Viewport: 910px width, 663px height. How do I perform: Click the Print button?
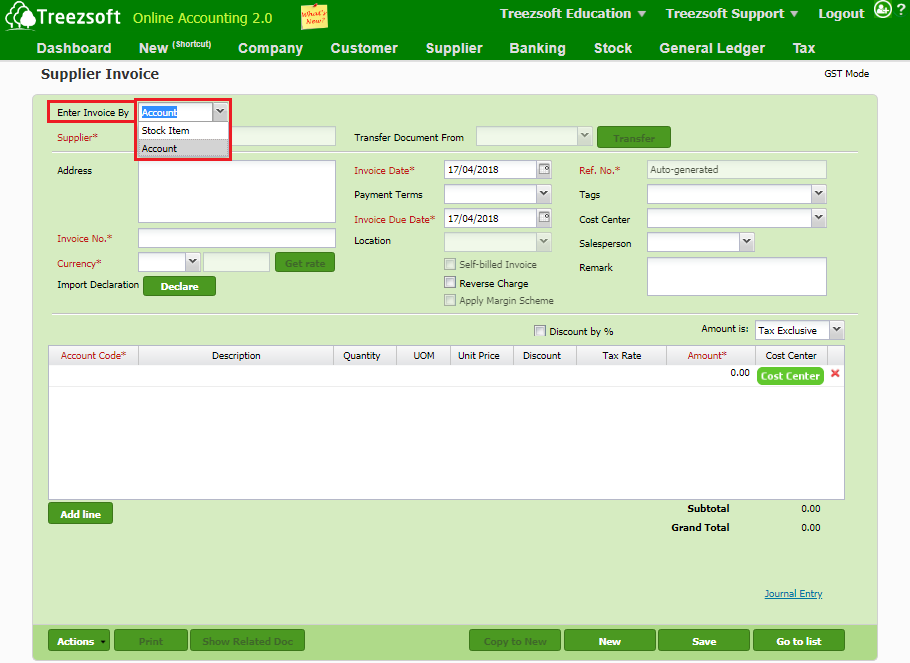(x=151, y=641)
